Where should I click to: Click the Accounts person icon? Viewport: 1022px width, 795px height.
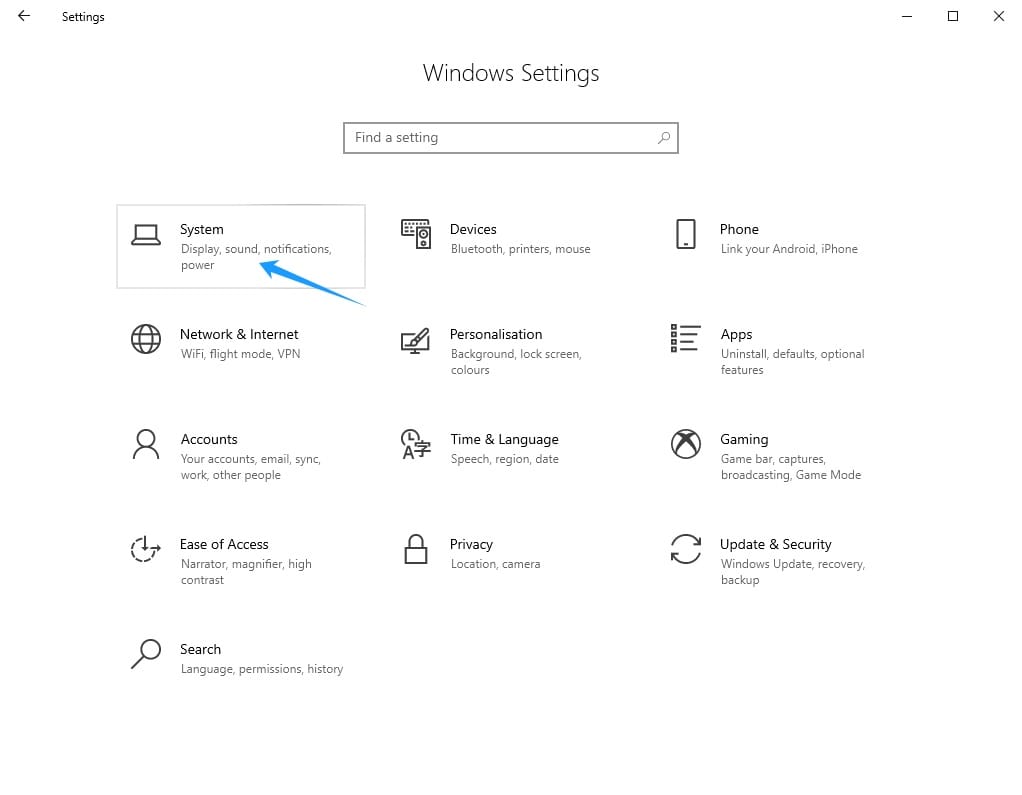tap(146, 444)
